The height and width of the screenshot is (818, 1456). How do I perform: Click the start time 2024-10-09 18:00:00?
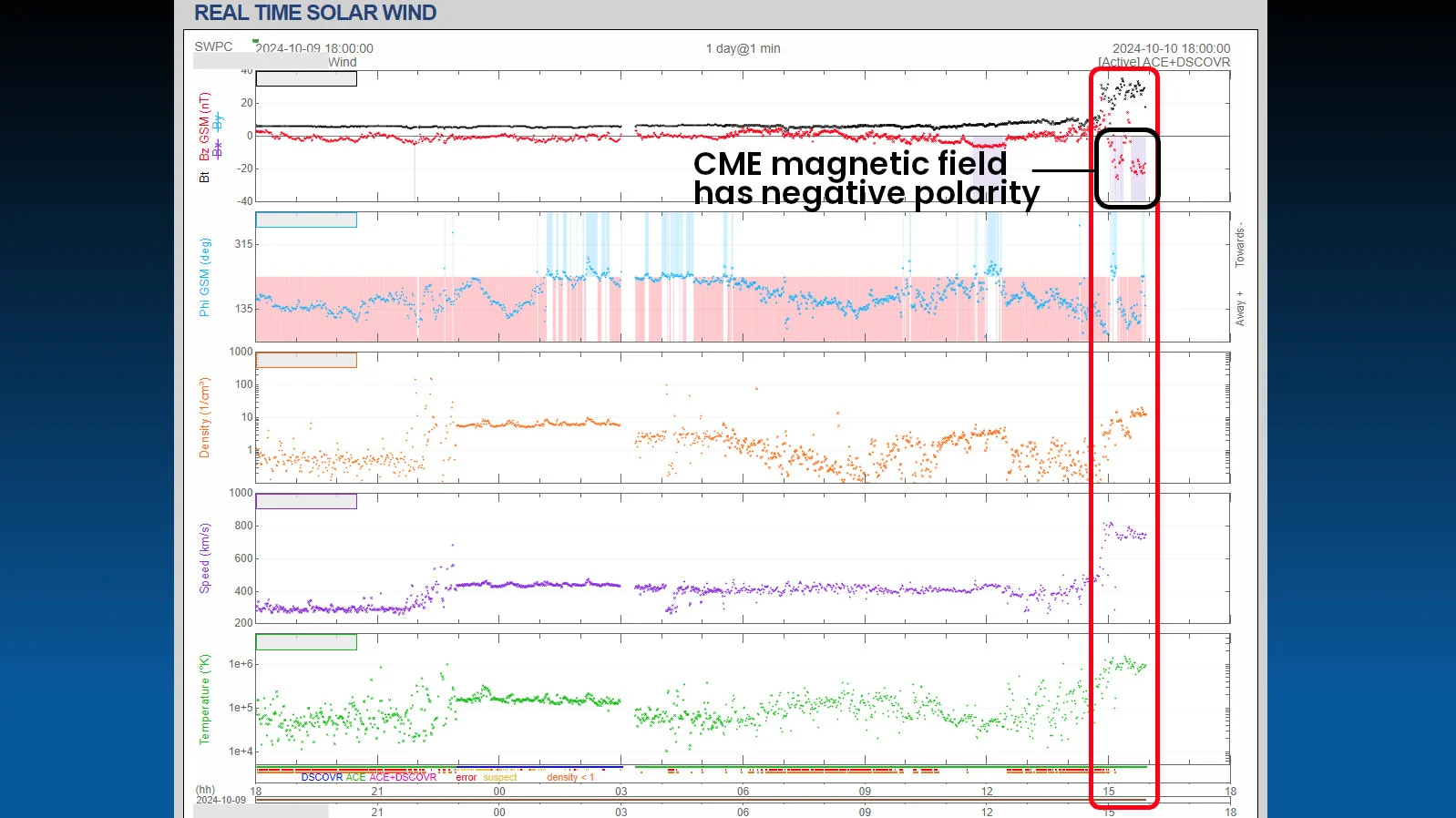click(314, 48)
